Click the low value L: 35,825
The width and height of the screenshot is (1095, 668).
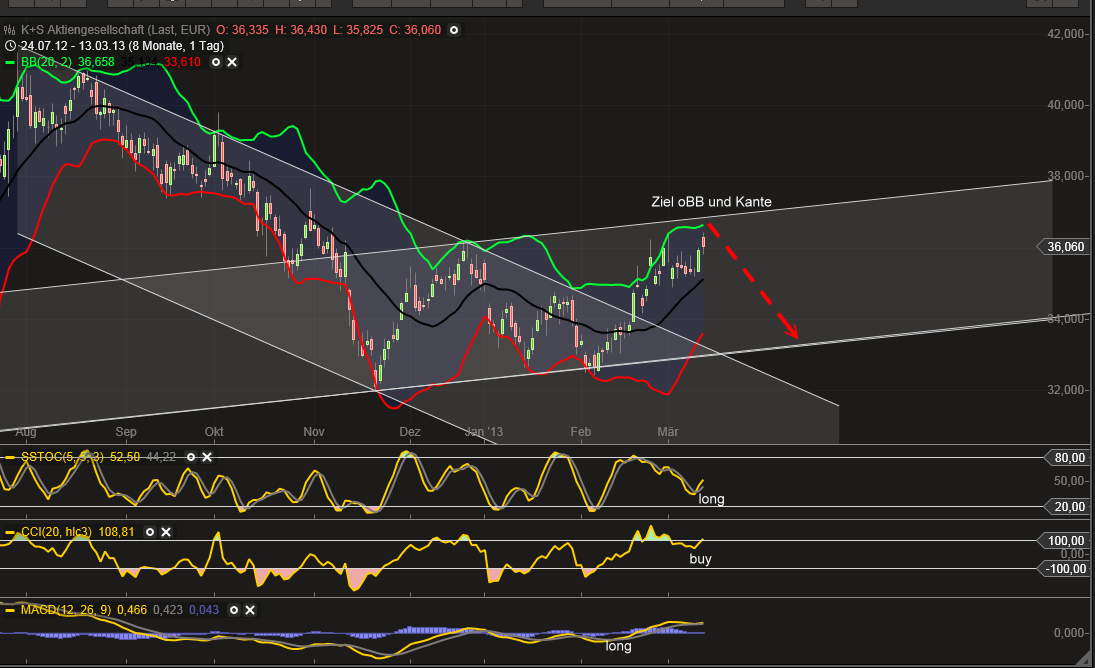[358, 30]
